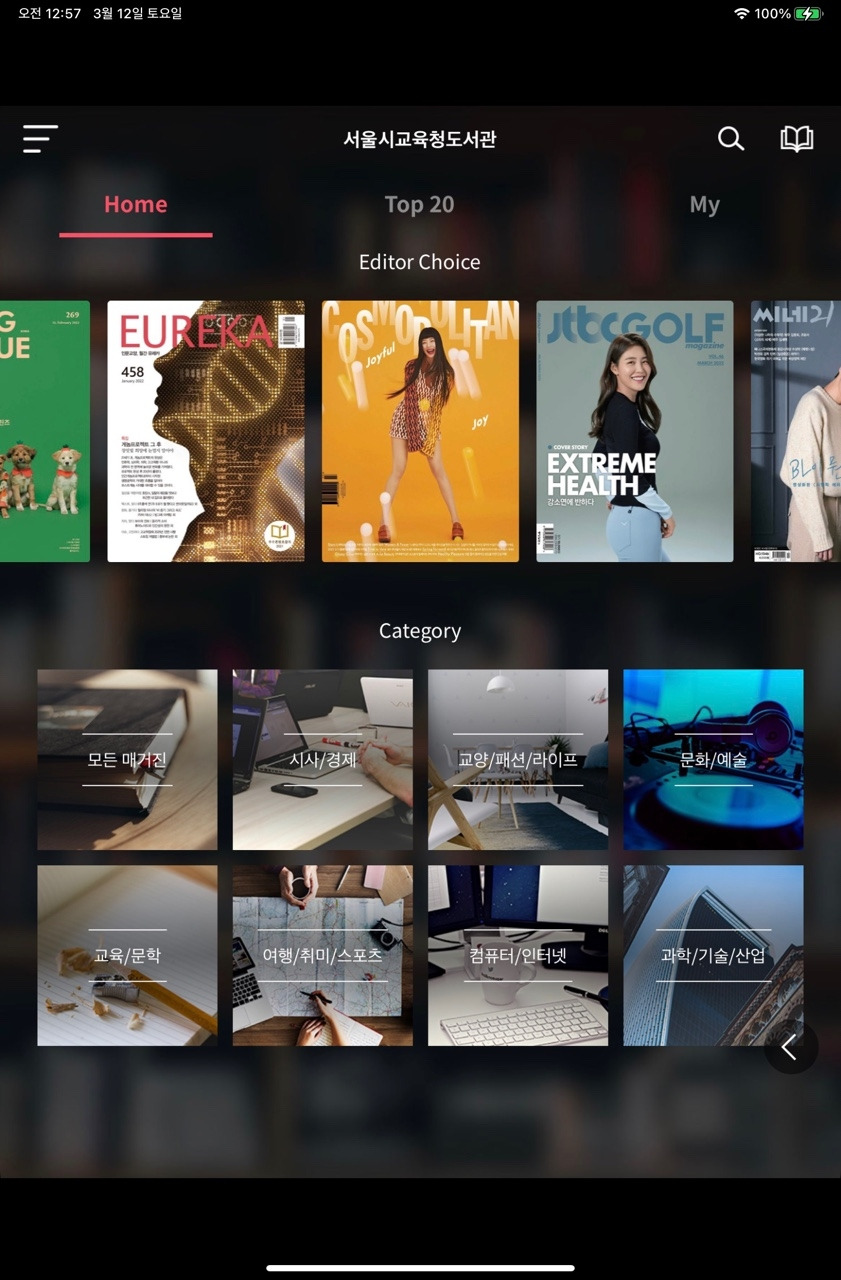This screenshot has height=1280, width=841.
Task: Select the 모든 매거진 category
Action: 127,760
